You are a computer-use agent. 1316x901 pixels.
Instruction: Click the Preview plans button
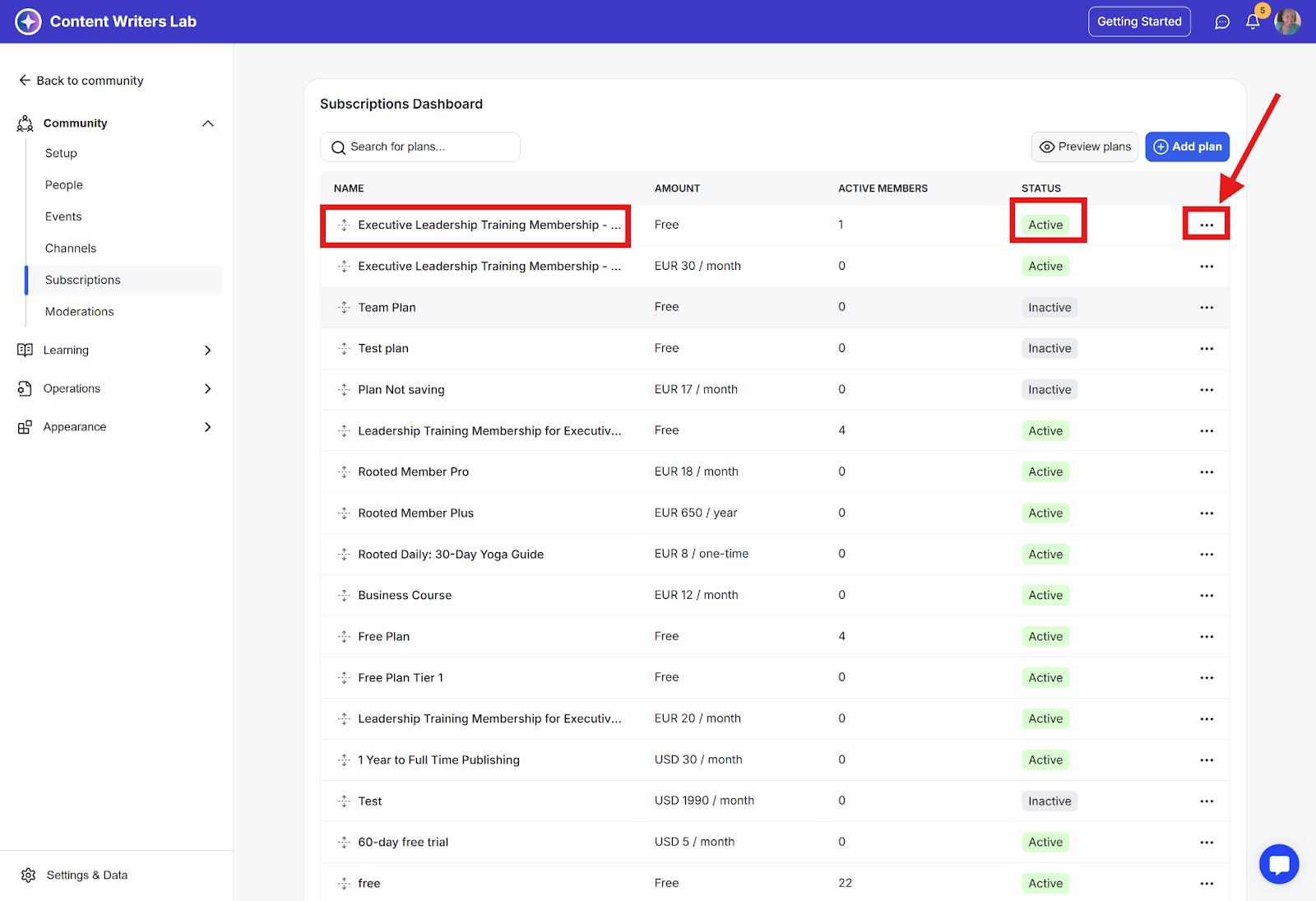(x=1084, y=146)
